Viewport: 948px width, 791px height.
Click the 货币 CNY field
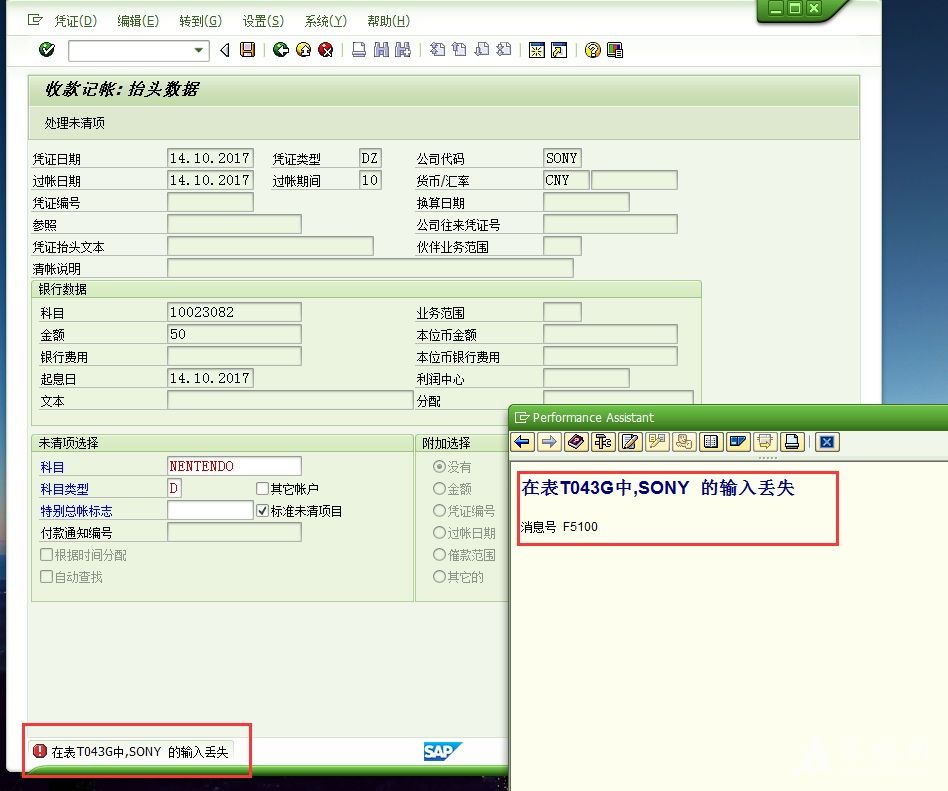pos(566,180)
